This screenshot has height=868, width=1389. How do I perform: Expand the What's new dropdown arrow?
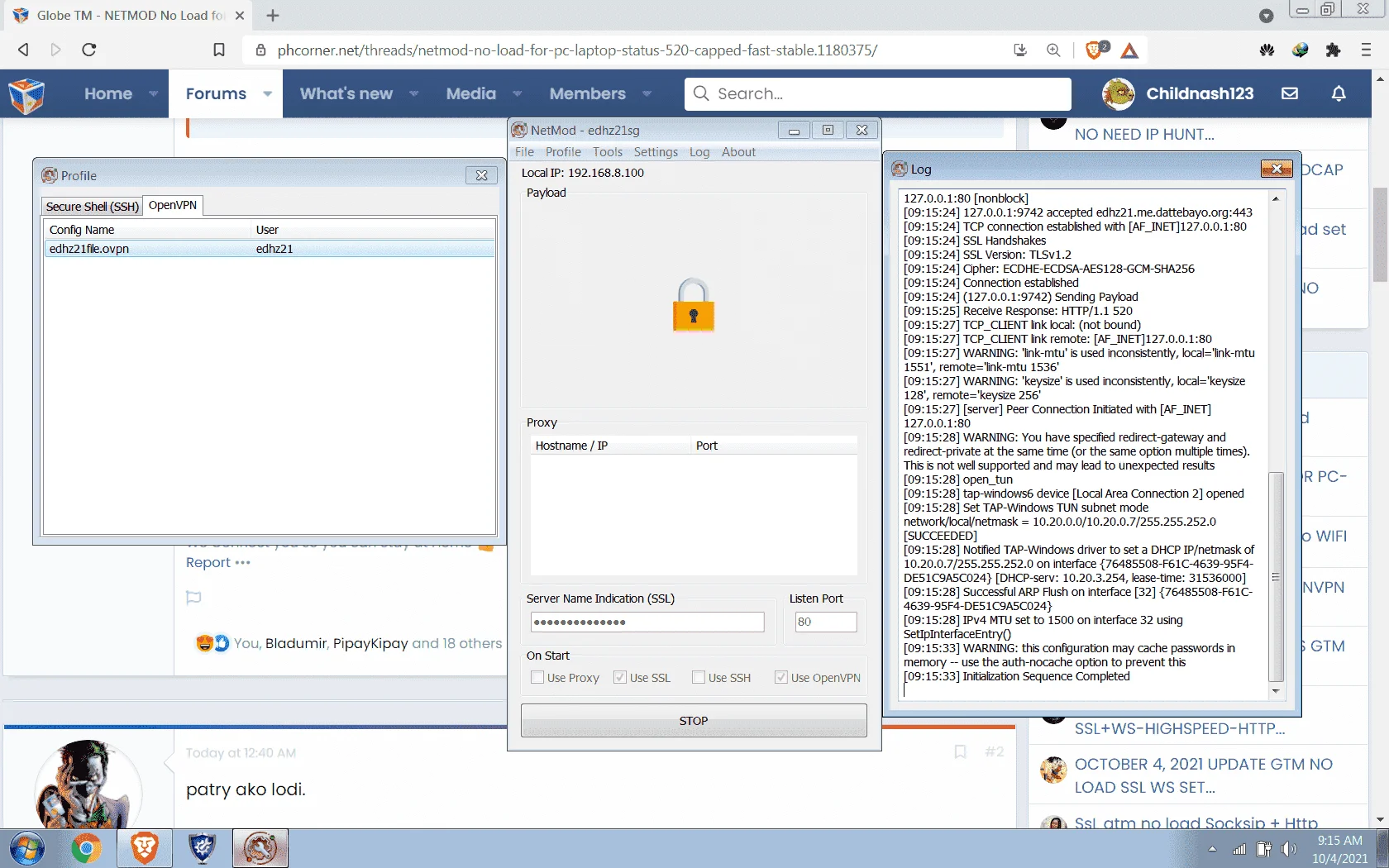413,94
